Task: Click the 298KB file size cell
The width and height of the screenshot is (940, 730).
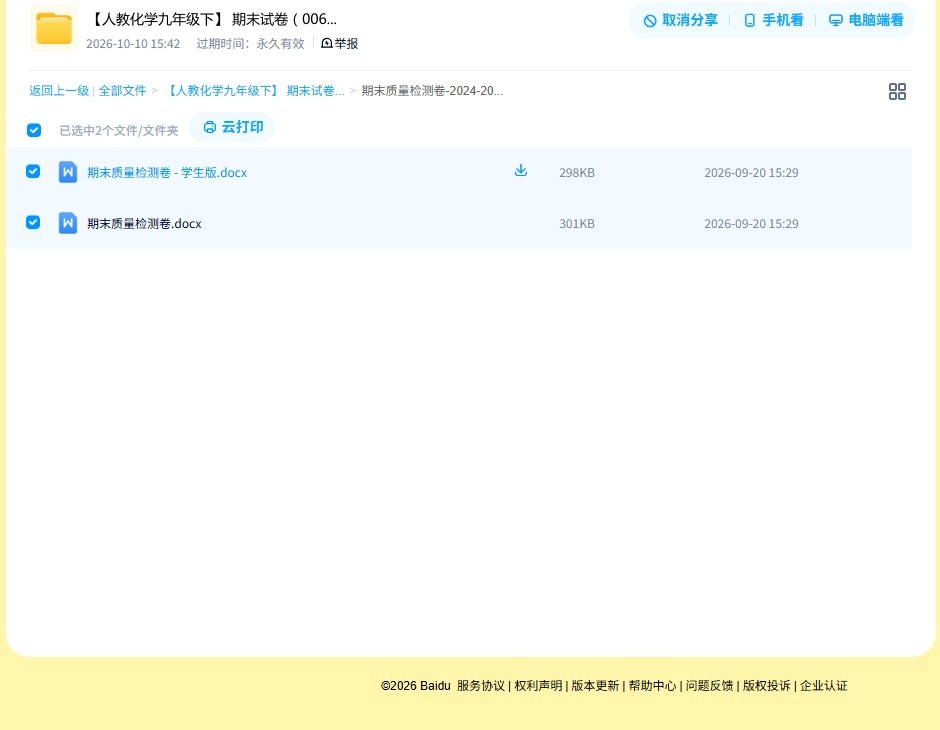Action: [x=577, y=173]
